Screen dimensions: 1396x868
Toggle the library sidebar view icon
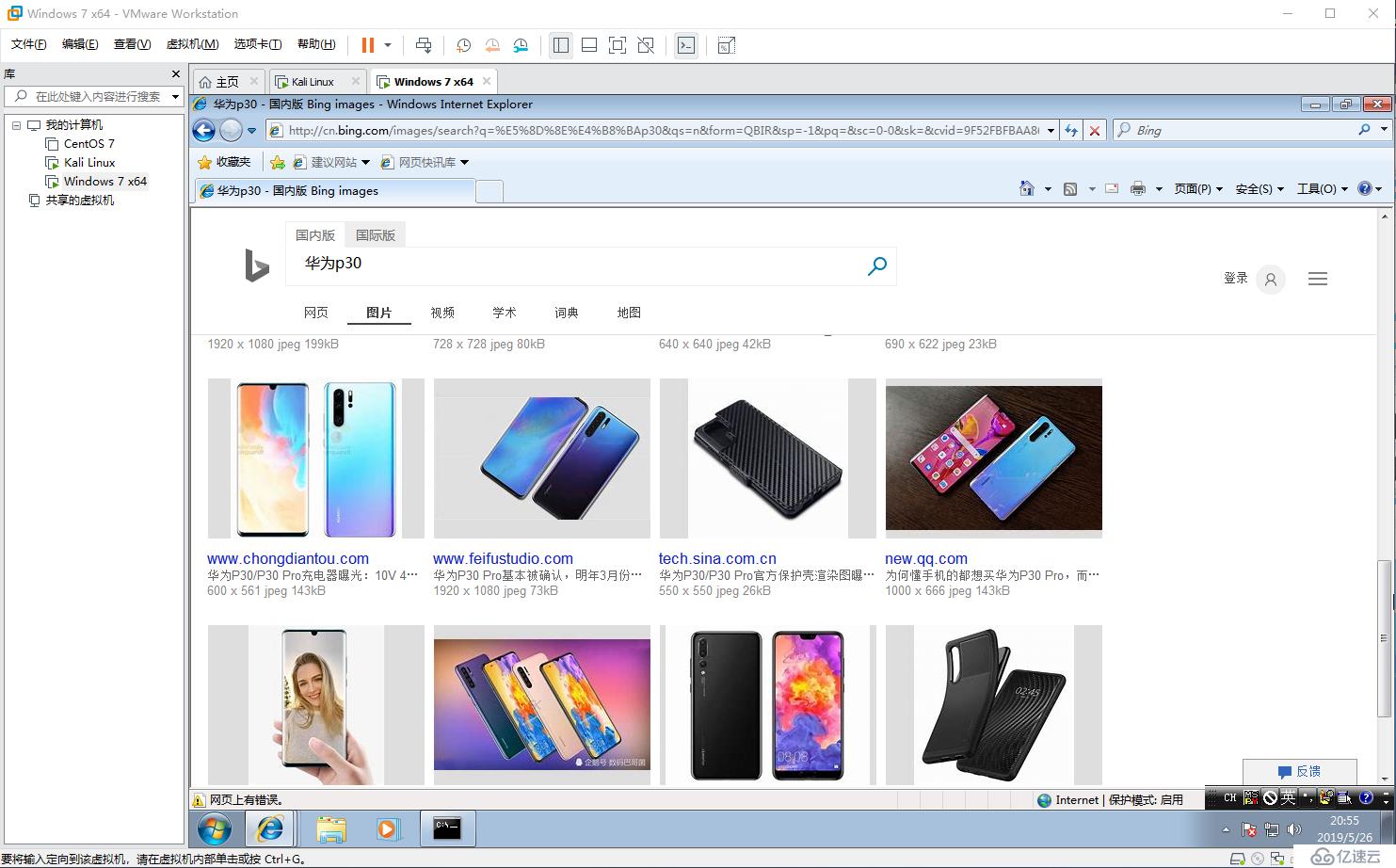point(561,45)
